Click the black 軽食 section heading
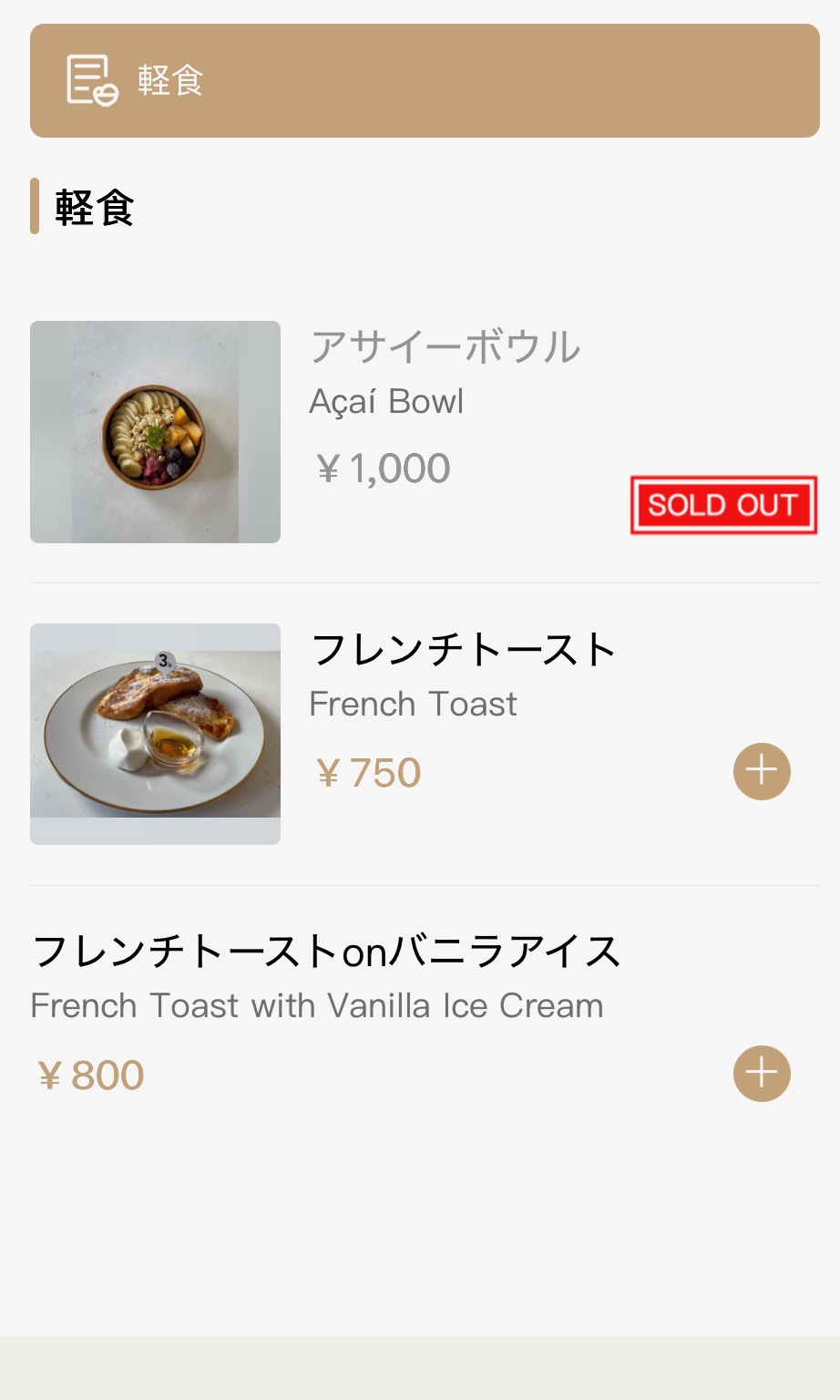Viewport: 840px width, 1400px height. click(x=95, y=208)
